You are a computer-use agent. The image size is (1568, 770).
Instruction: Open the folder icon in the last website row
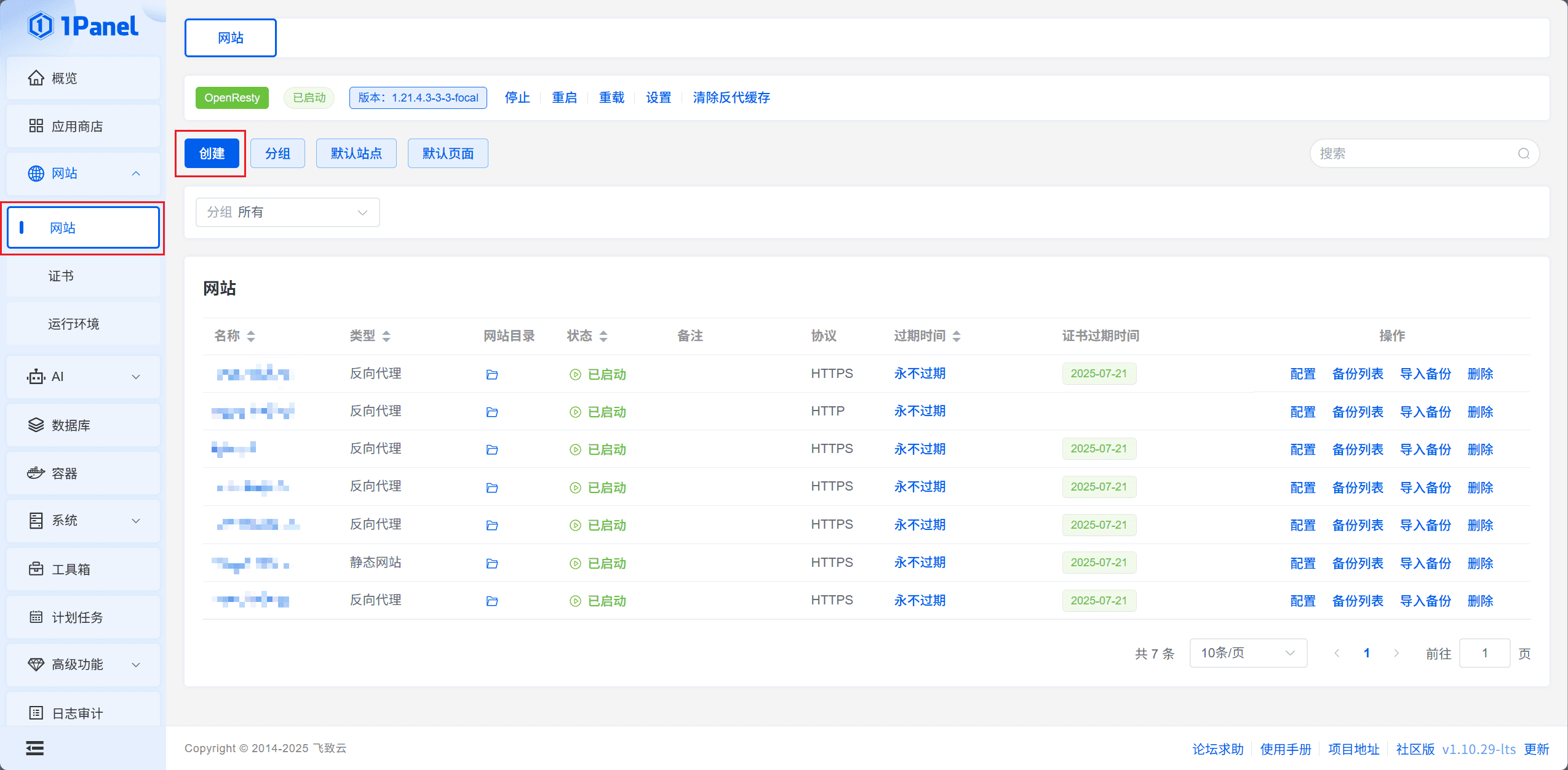click(492, 601)
